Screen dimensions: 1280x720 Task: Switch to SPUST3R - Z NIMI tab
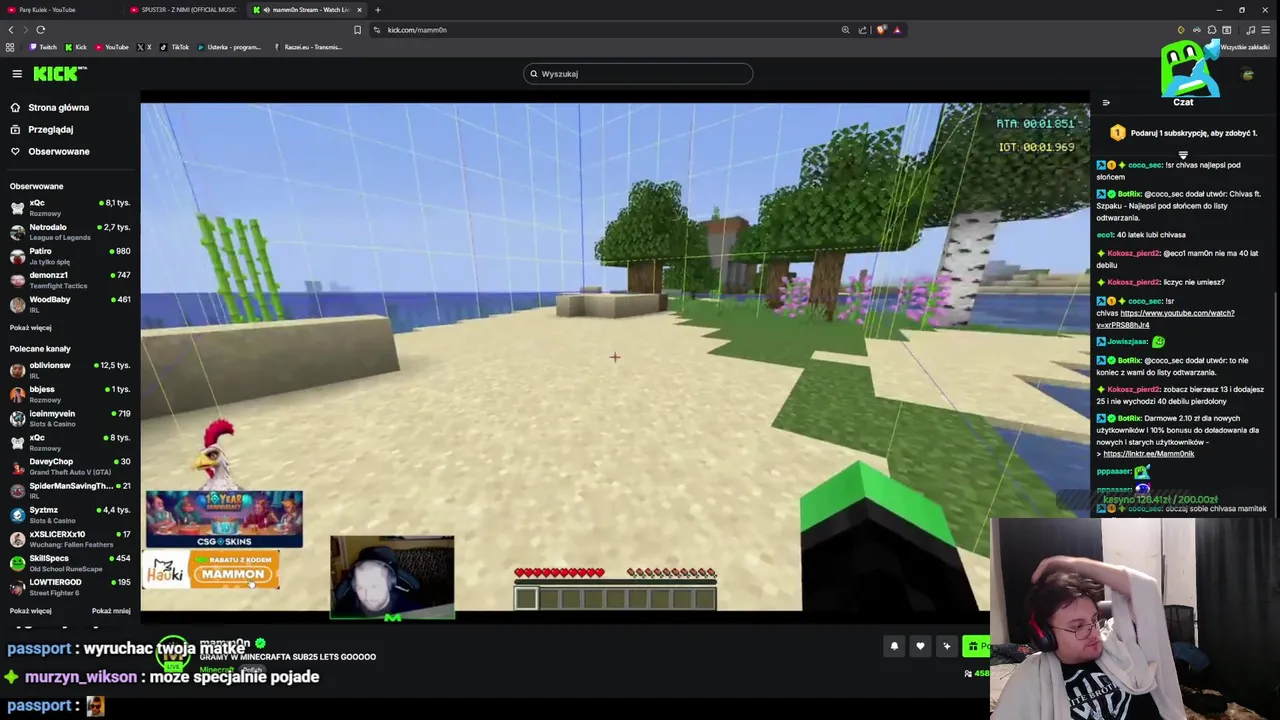pos(185,9)
